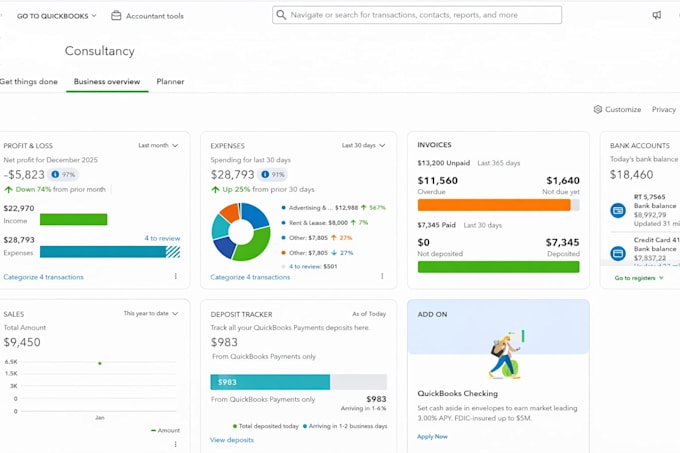The width and height of the screenshot is (680, 453).
Task: Click the RT 5,7565 bank account icon
Action: click(x=618, y=210)
